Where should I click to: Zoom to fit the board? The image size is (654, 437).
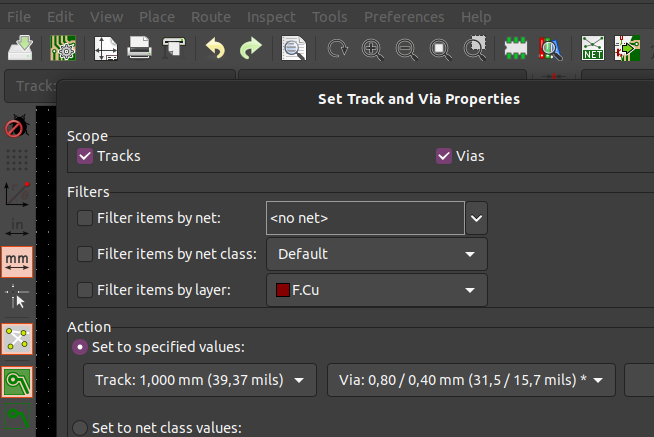(440, 49)
